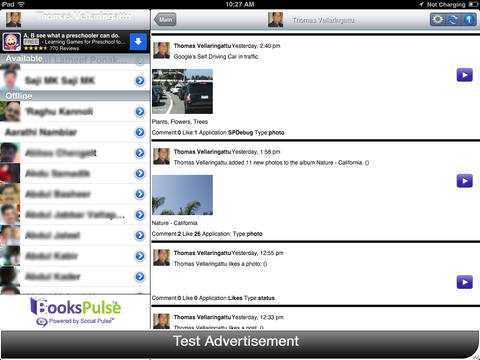The width and height of the screenshot is (480, 360).
Task: Open disclosure arrow for Raghu Kannoli
Action: coord(140,112)
